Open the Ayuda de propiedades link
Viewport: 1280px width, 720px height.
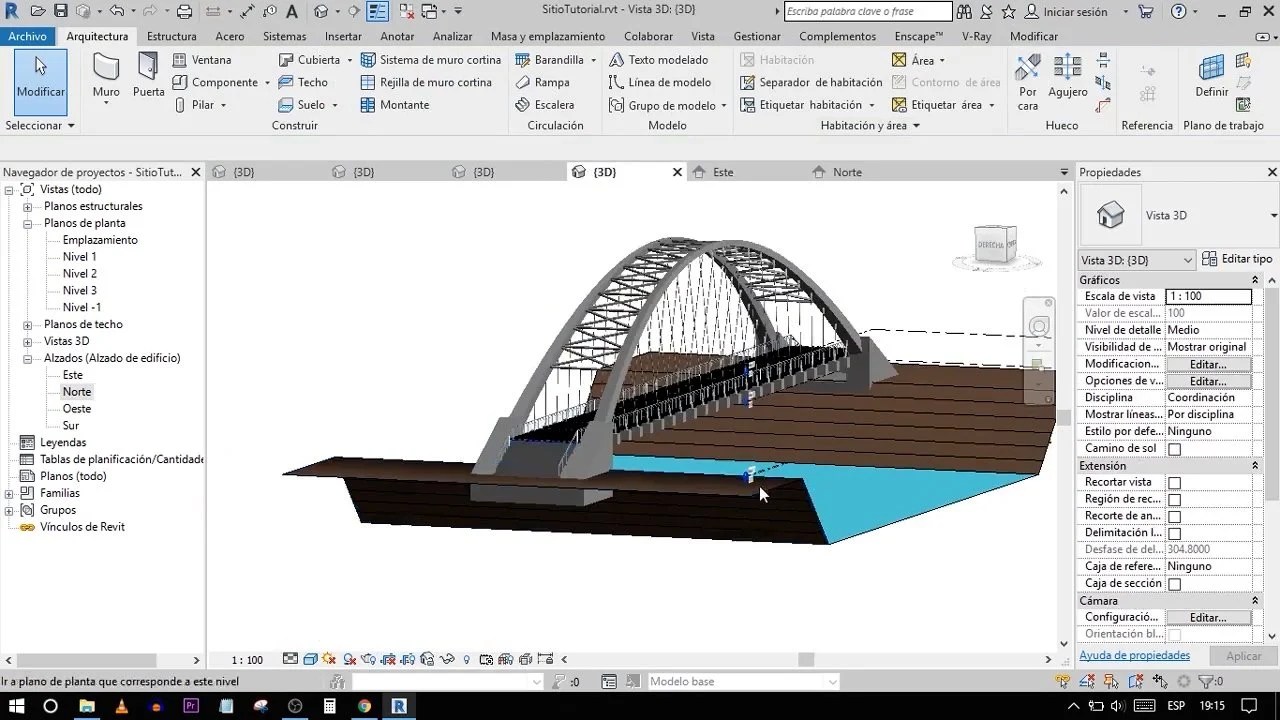(x=1134, y=656)
